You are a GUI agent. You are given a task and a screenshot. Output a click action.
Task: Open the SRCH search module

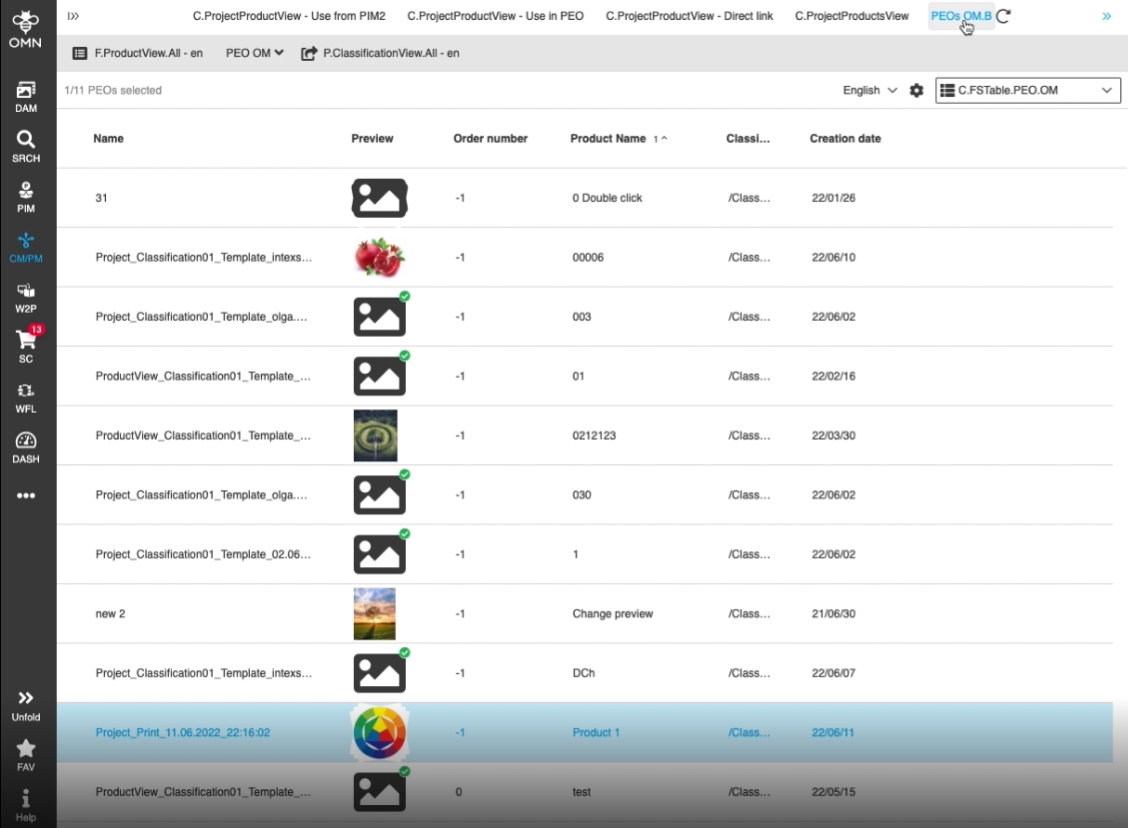(x=26, y=147)
